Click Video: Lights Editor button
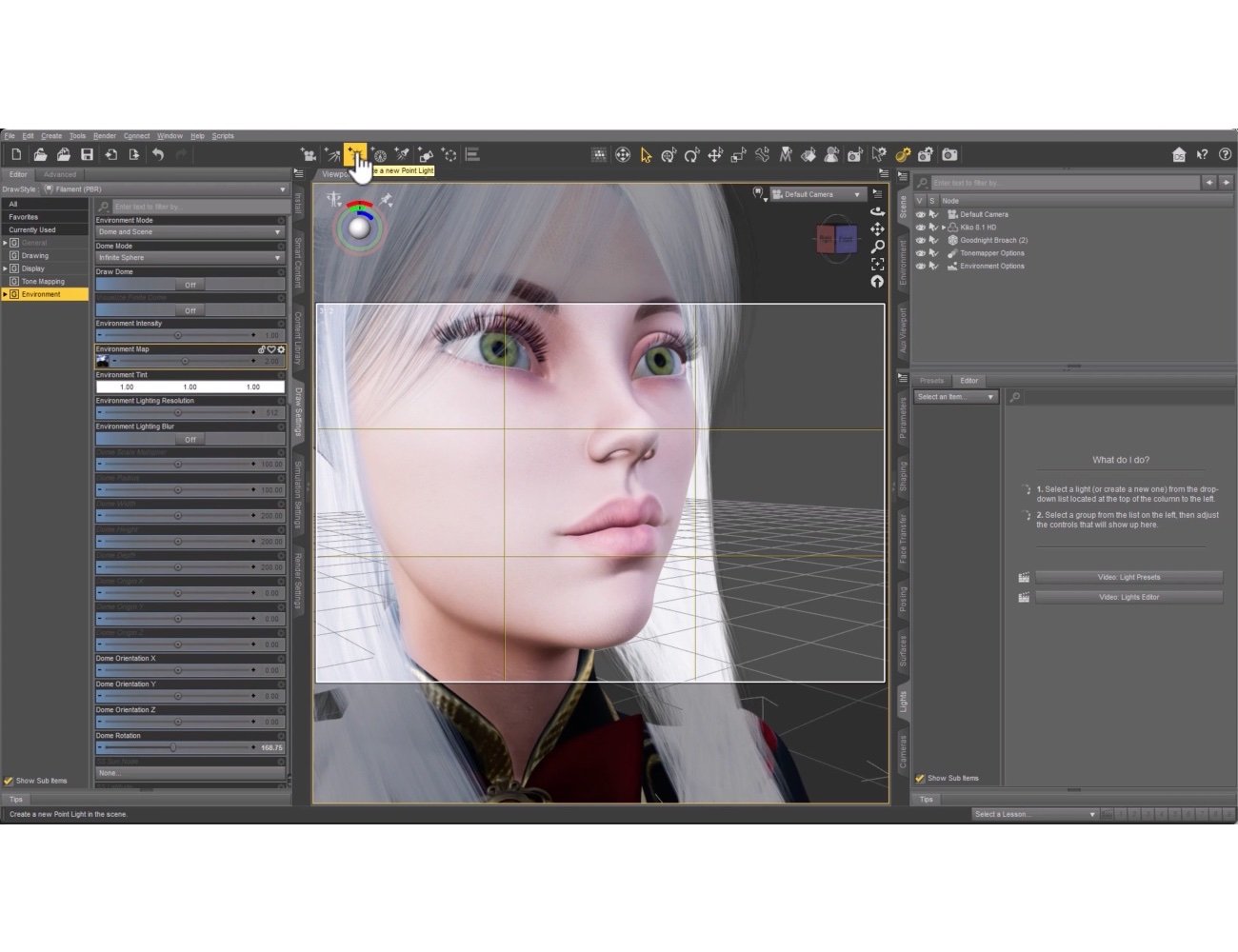The width and height of the screenshot is (1238, 952). click(x=1128, y=597)
